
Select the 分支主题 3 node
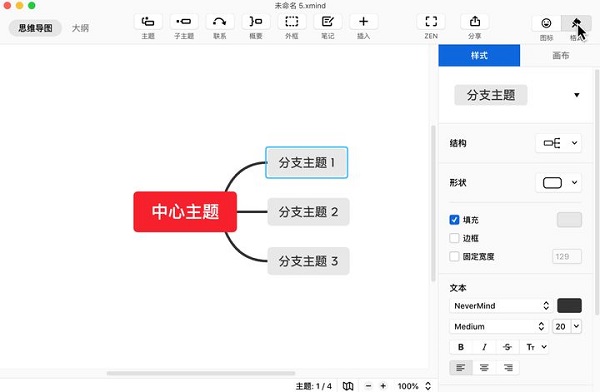308,261
